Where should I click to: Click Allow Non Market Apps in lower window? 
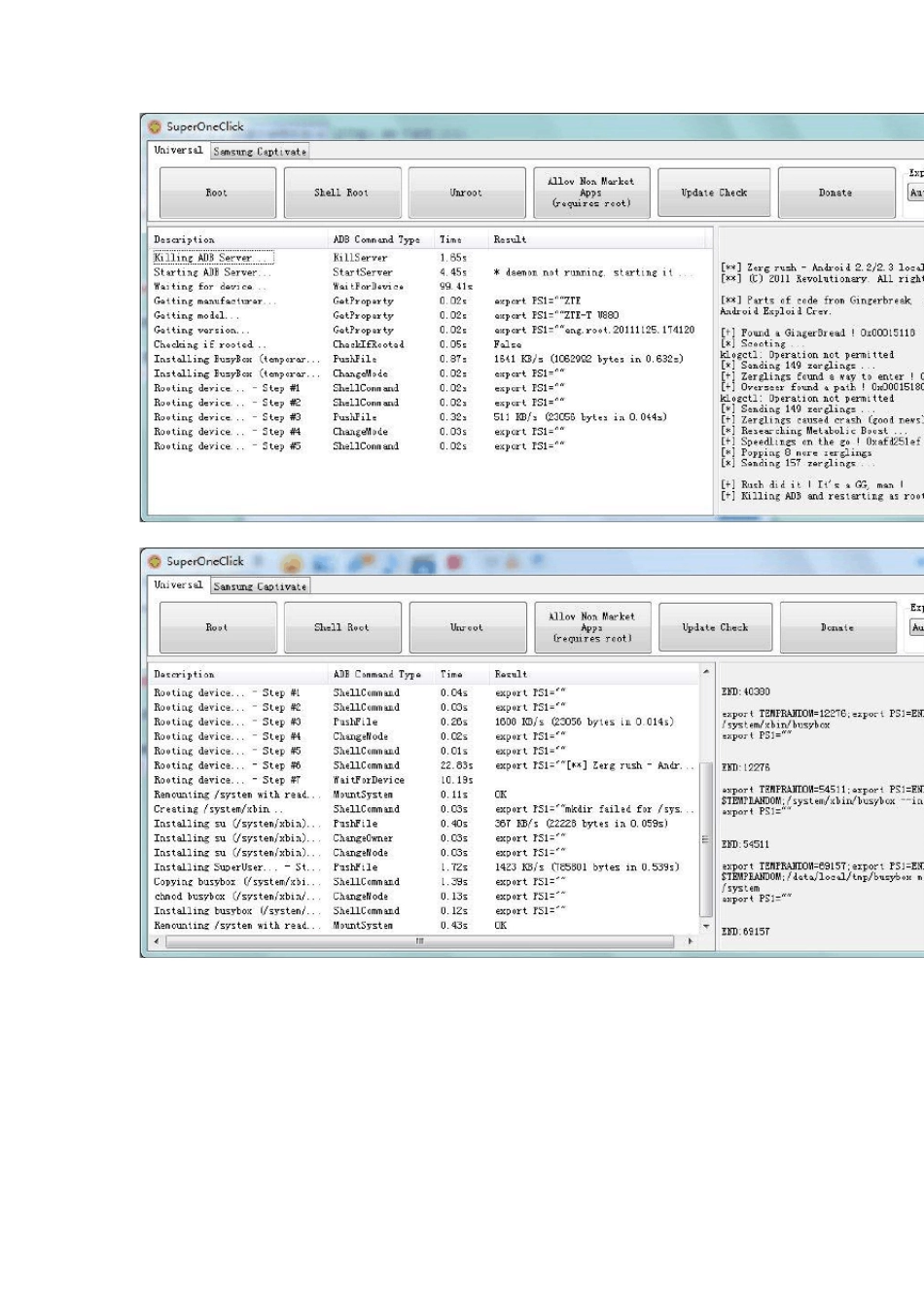pyautogui.click(x=592, y=627)
